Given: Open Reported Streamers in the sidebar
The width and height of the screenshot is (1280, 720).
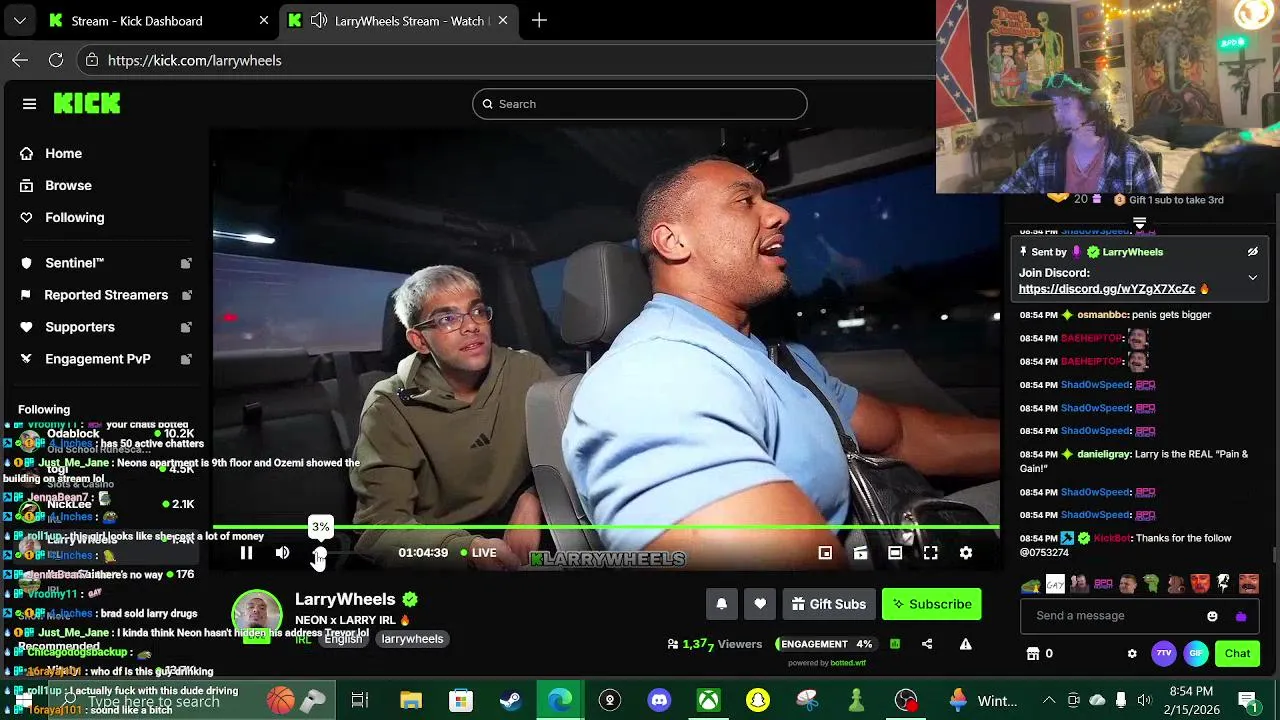Looking at the screenshot, I should click(106, 295).
